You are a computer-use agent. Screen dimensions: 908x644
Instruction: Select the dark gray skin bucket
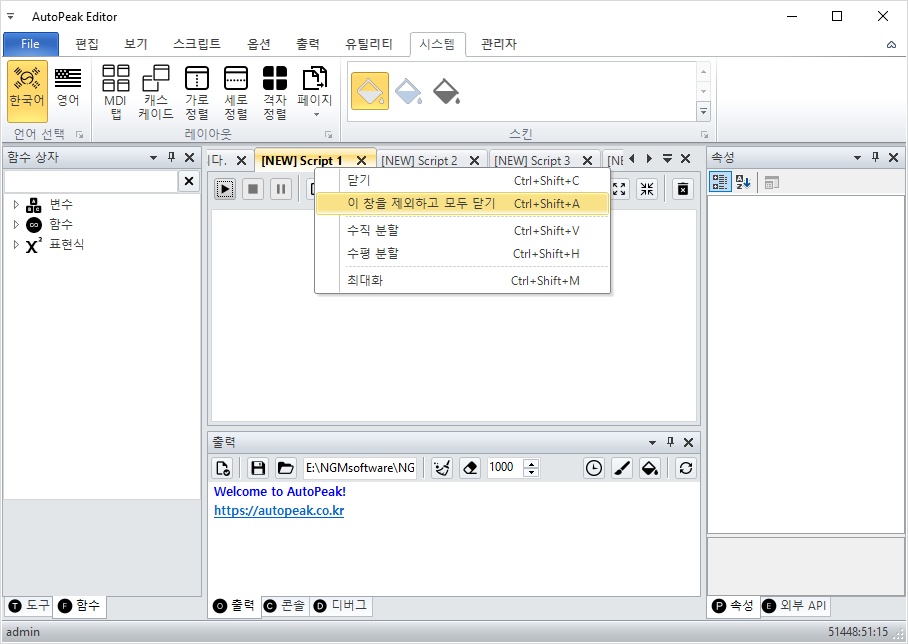tap(446, 92)
